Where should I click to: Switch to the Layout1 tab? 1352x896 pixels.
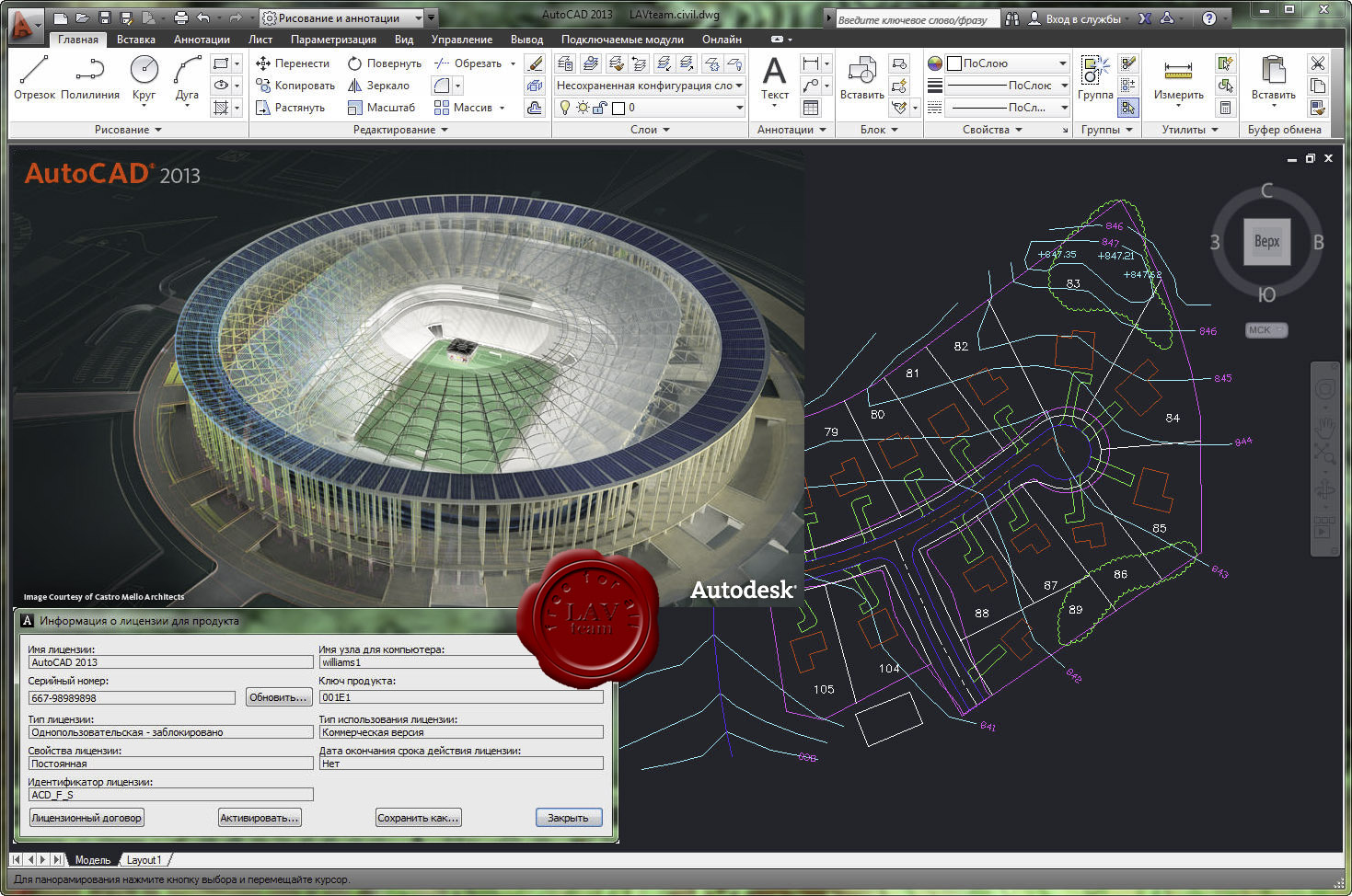click(144, 860)
